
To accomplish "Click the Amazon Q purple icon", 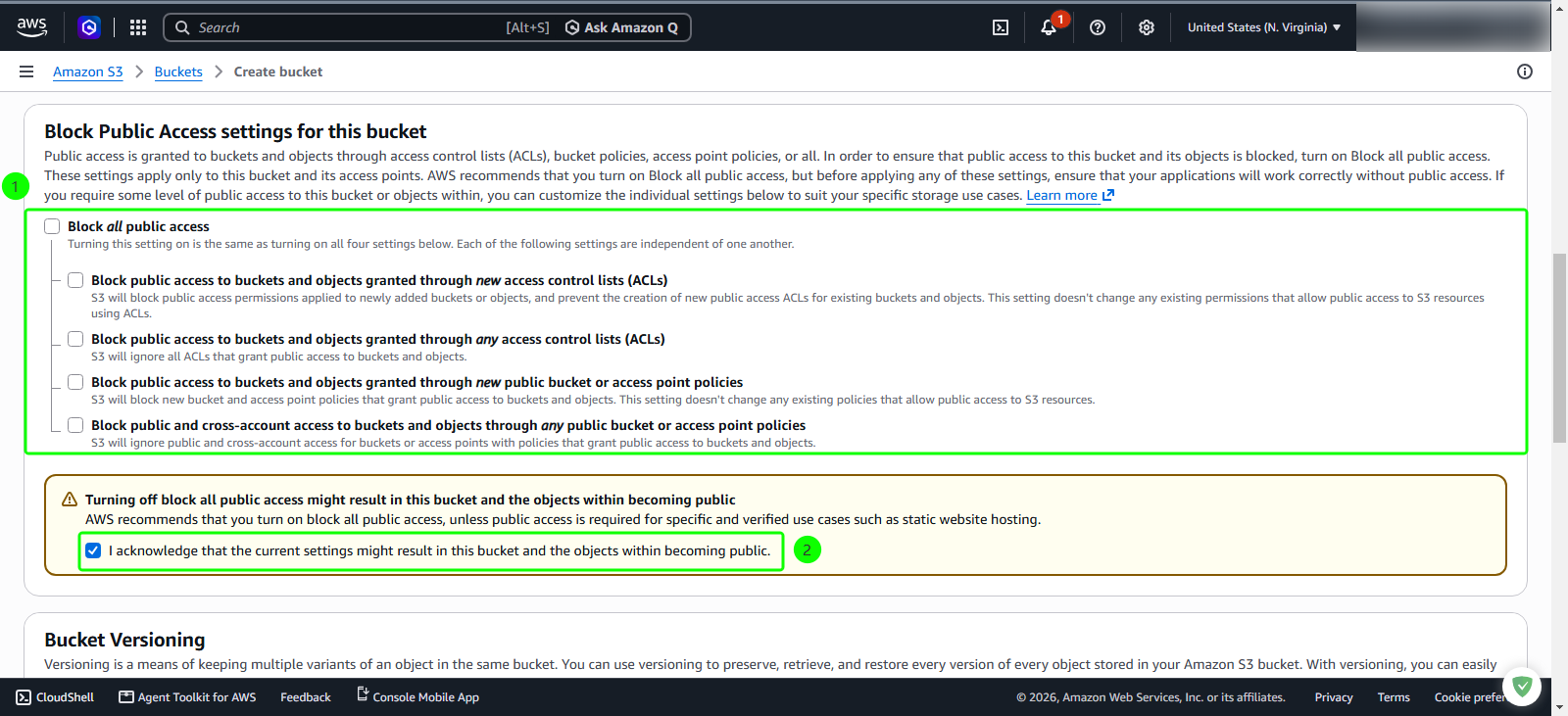I will (x=89, y=27).
